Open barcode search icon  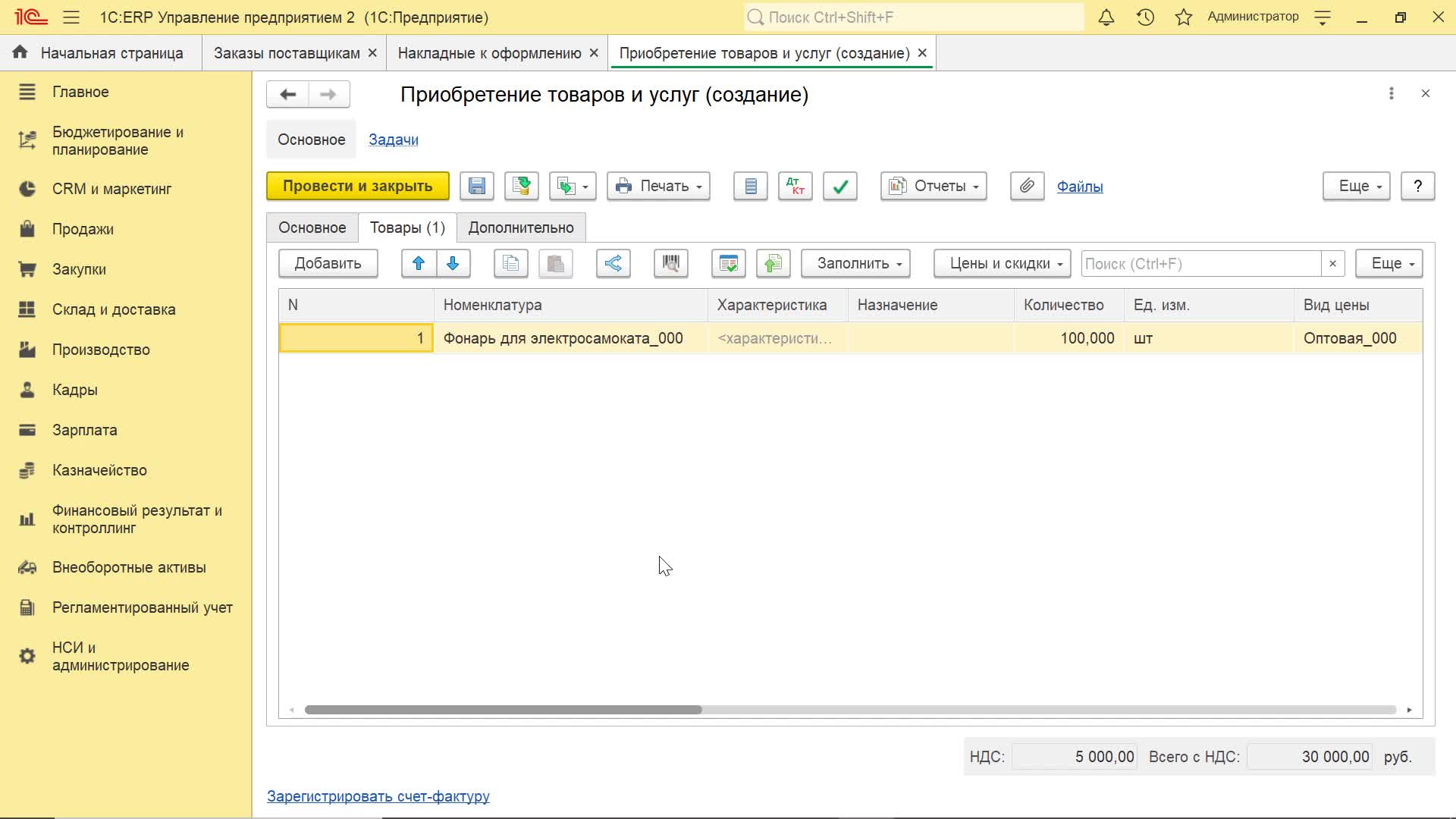pos(671,263)
